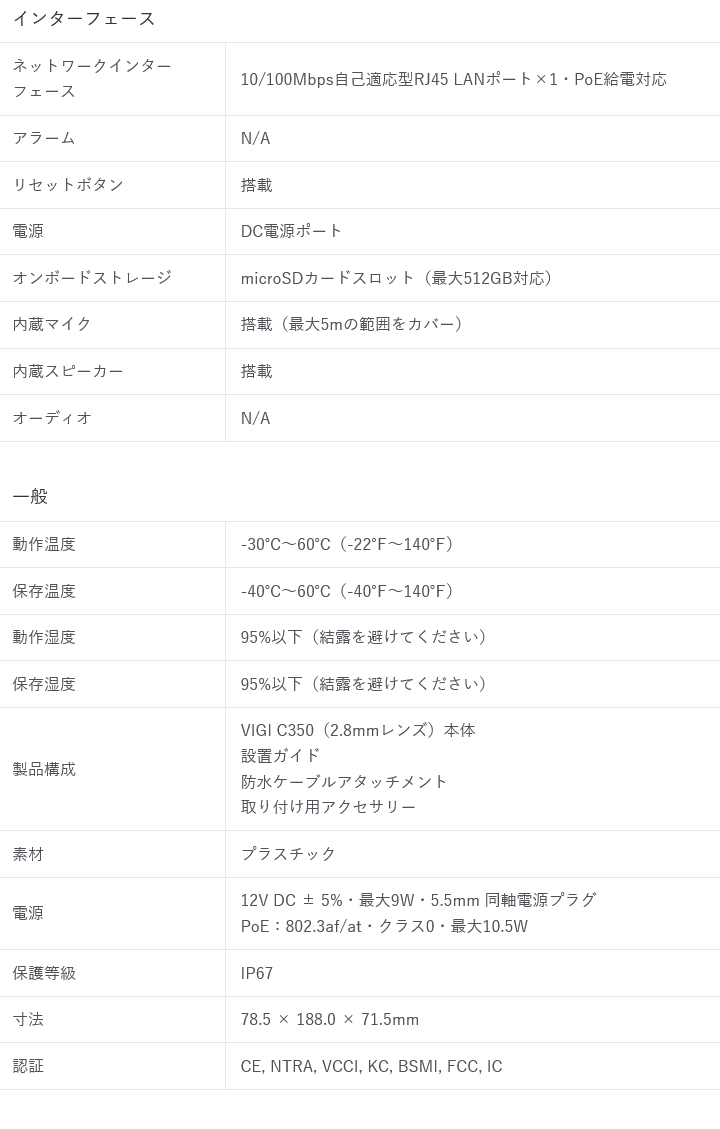Click the 防水ケーブルアタッチメント text line
The width and height of the screenshot is (720, 1129).
click(x=344, y=781)
